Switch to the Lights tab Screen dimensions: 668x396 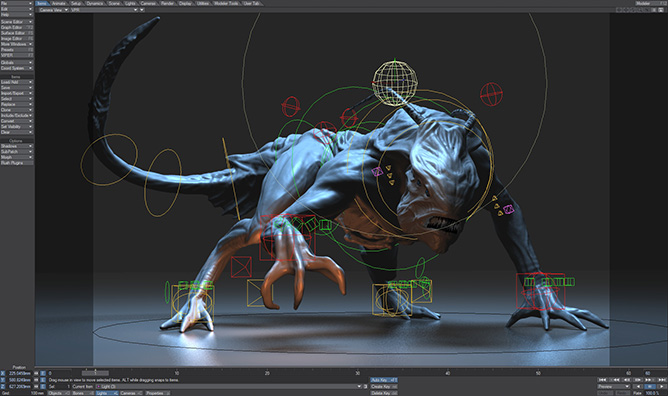pyautogui.click(x=130, y=3)
